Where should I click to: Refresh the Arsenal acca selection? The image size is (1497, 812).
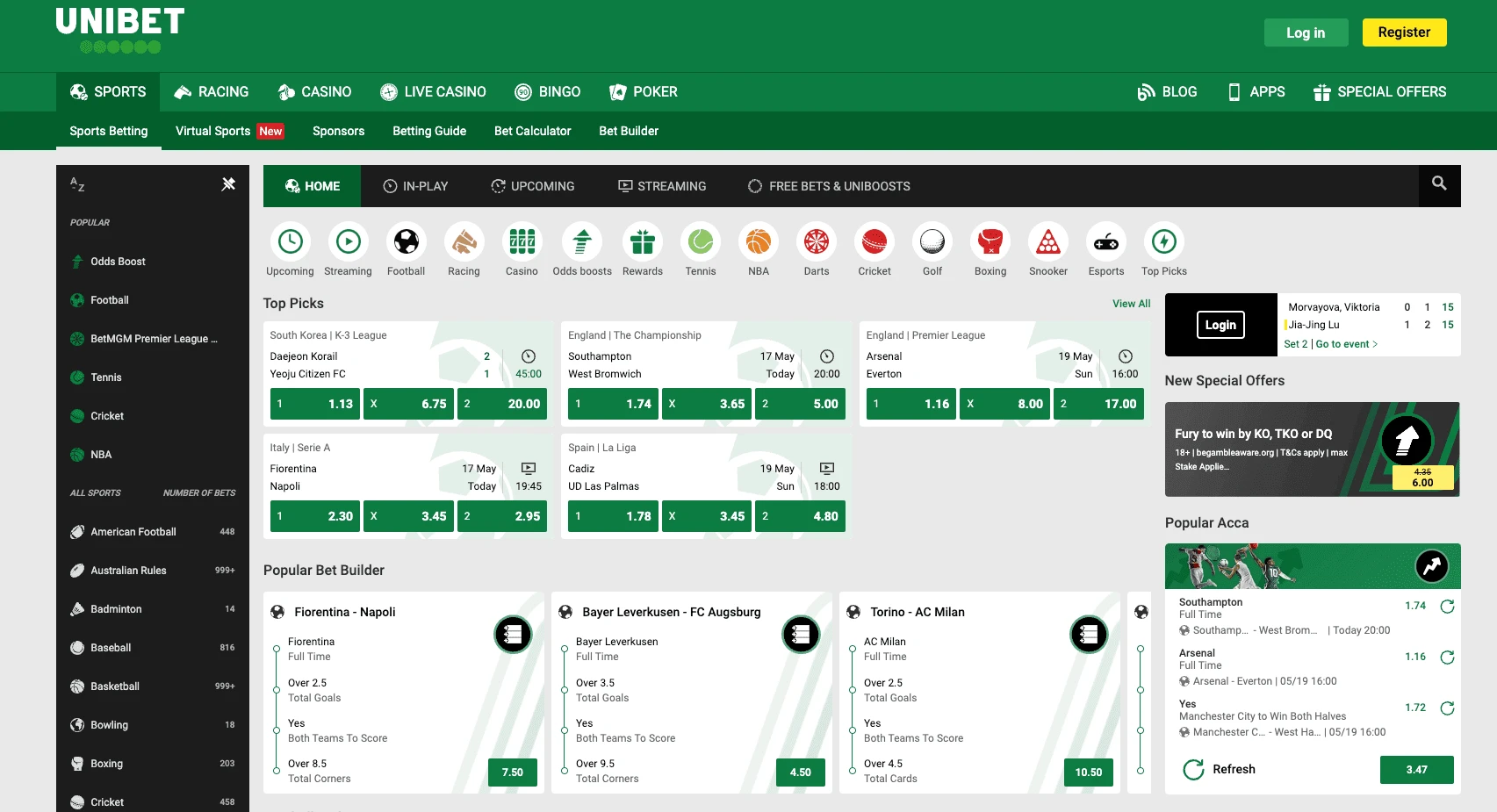[1448, 658]
